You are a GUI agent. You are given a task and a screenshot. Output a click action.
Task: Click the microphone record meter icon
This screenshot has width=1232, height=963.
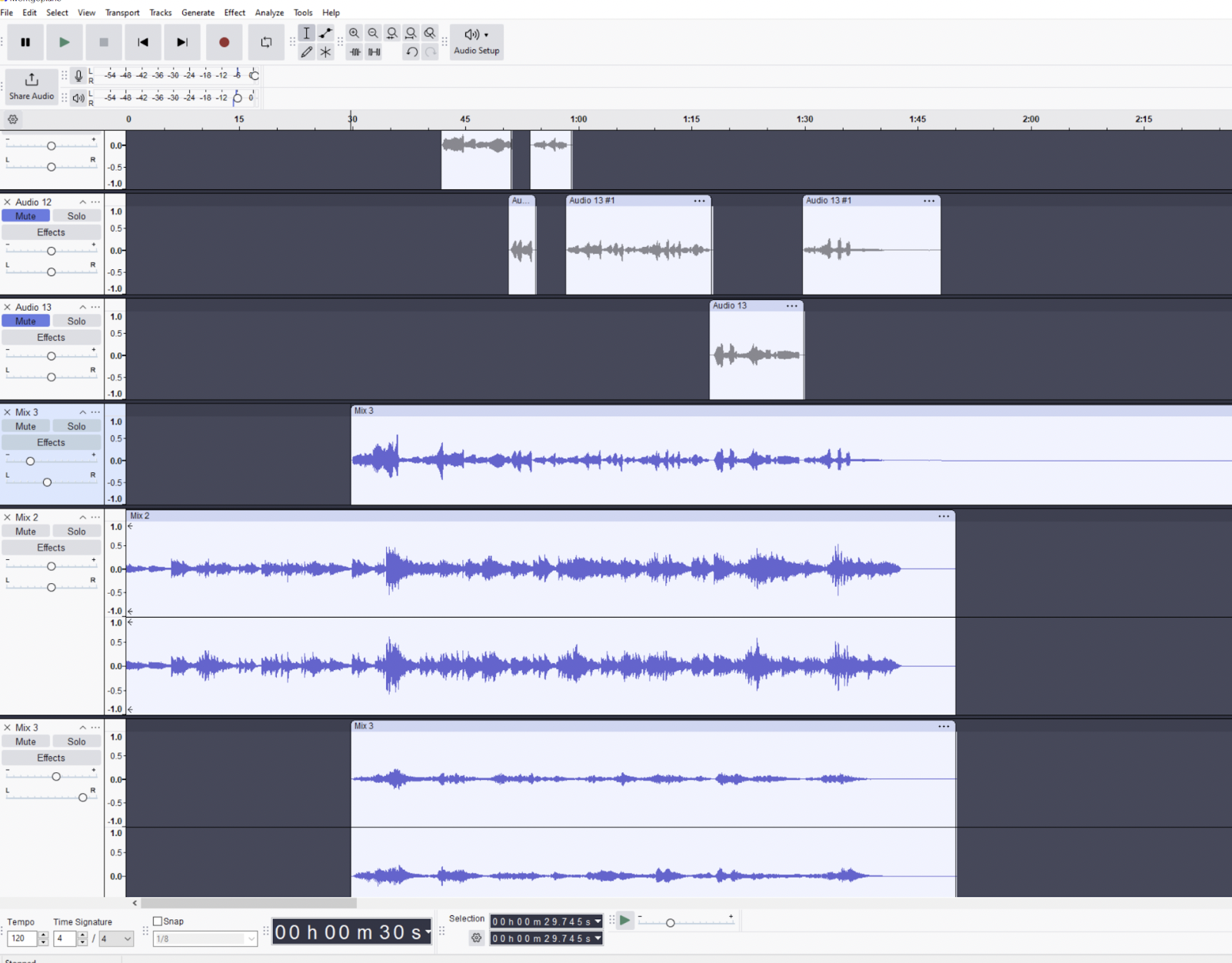[78, 75]
